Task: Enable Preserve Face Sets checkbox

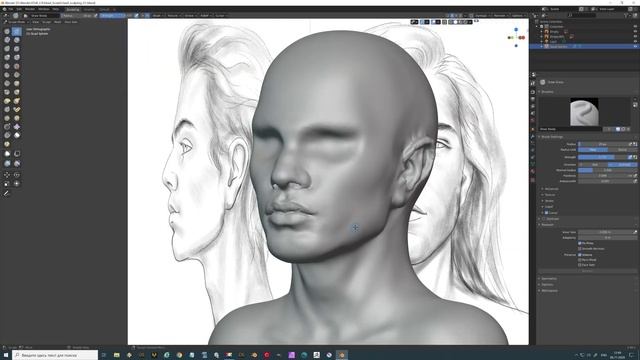Action: [580, 265]
